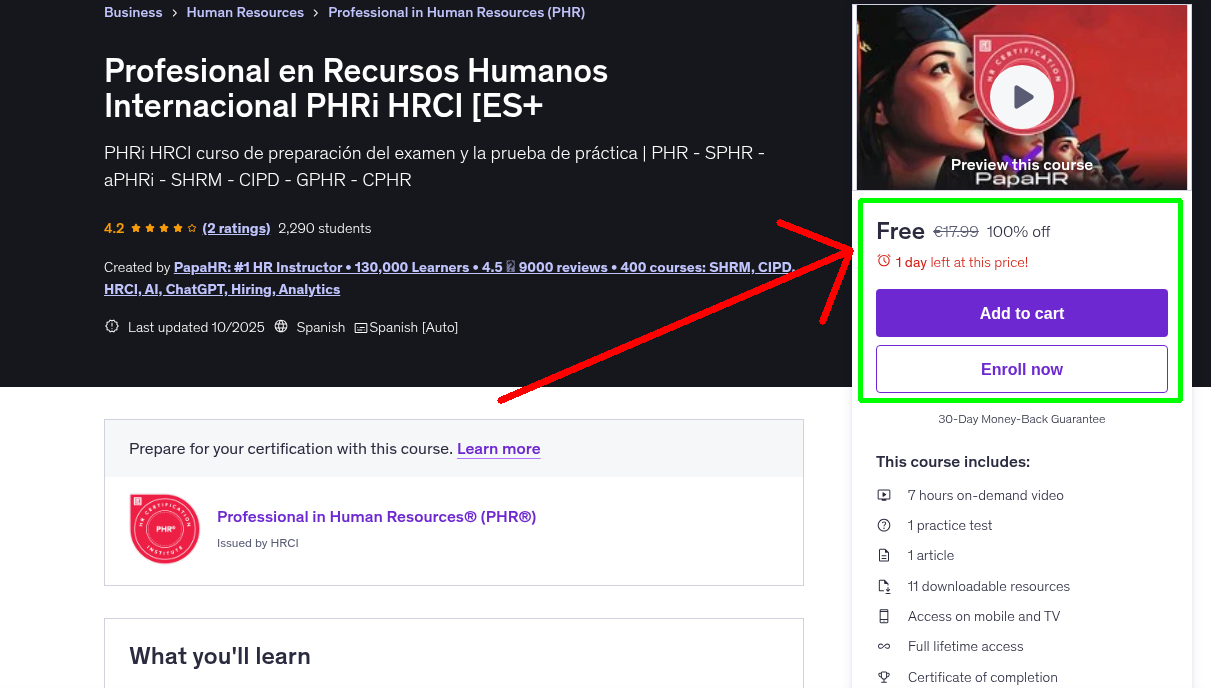Click the PHR certification badge
The height and width of the screenshot is (688, 1211).
pyautogui.click(x=164, y=528)
